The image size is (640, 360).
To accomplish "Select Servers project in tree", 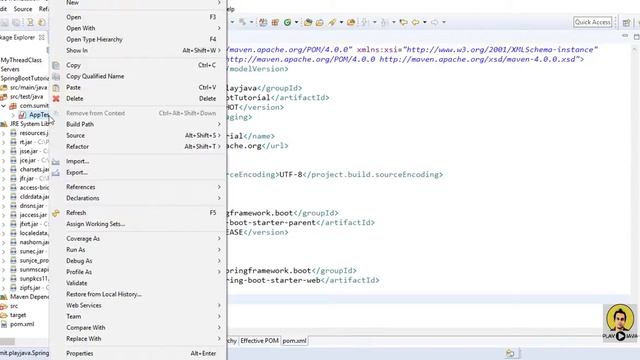I will pyautogui.click(x=10, y=69).
